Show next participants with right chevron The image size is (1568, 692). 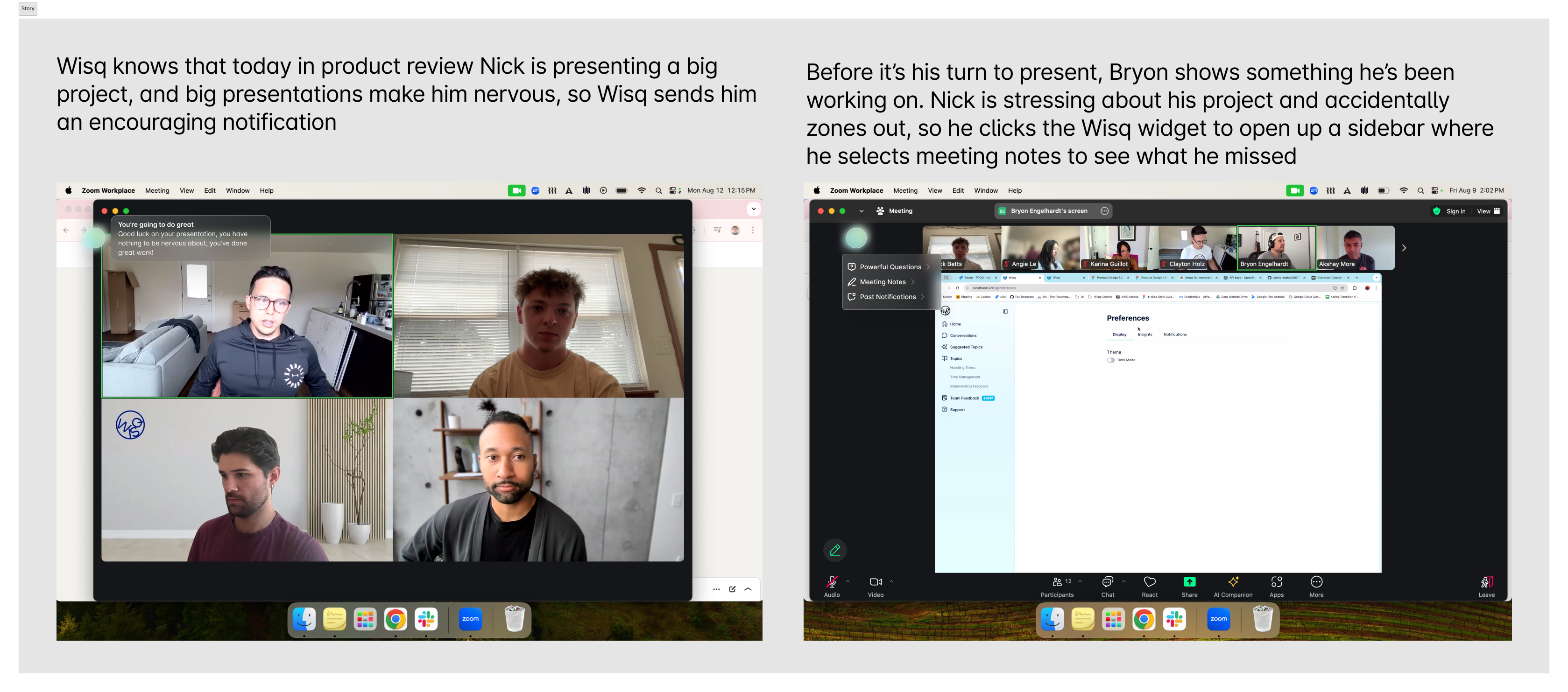[1404, 248]
